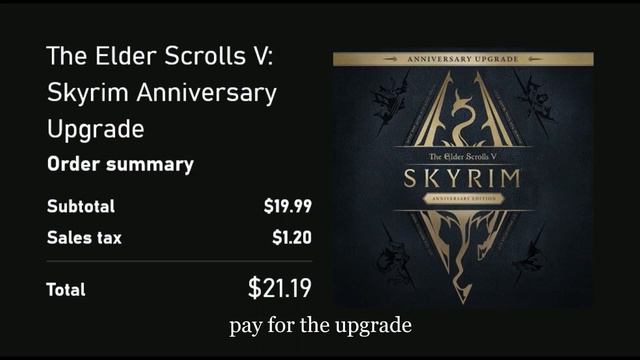Click 'The Elder Scrolls V' text on cover
Image resolution: width=640 pixels, height=360 pixels.
pyautogui.click(x=462, y=156)
